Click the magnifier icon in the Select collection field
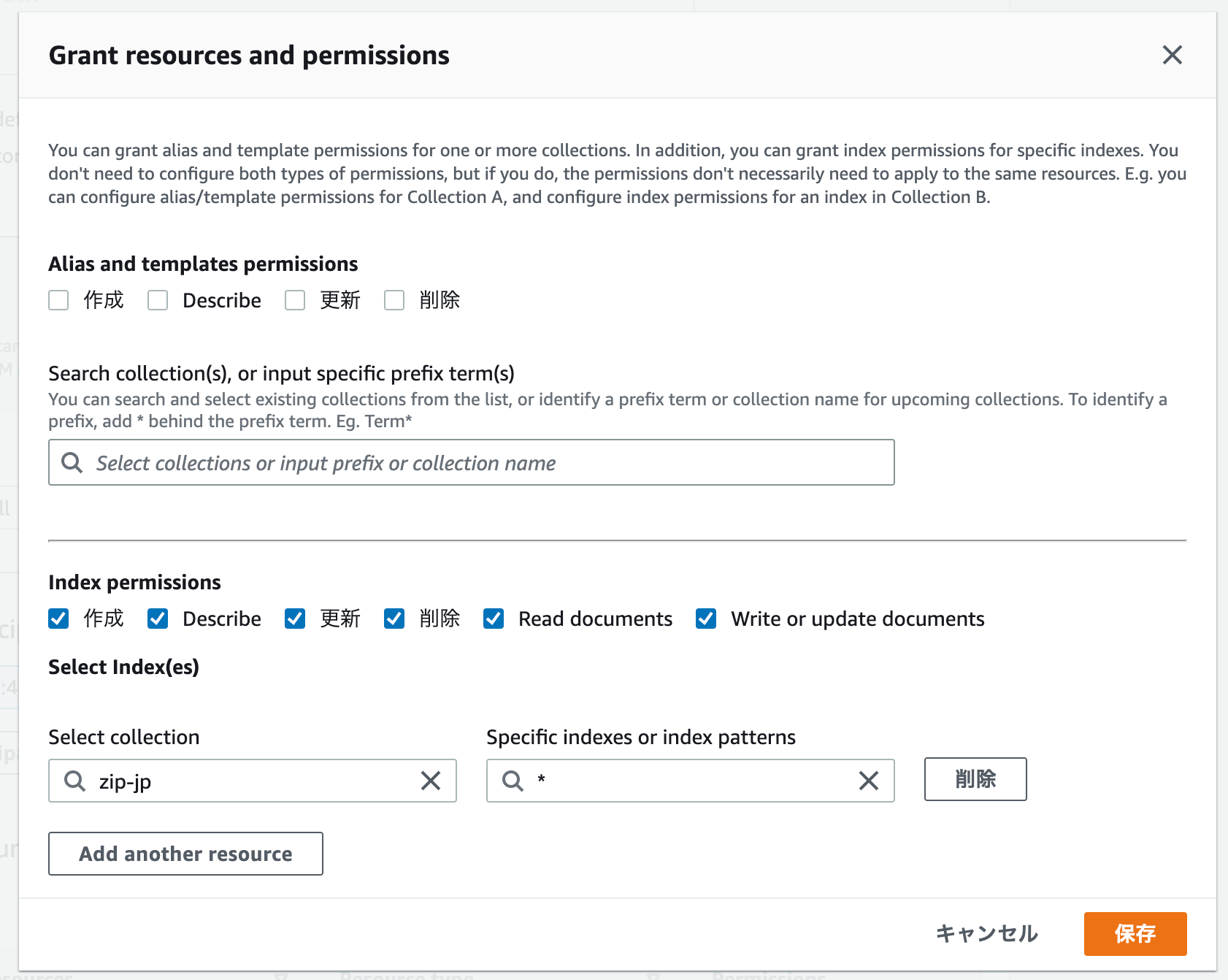1228x980 pixels. [74, 781]
